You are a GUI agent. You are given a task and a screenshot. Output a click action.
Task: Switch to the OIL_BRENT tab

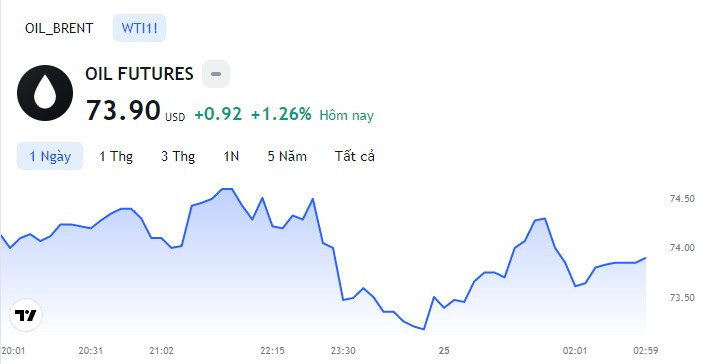(x=59, y=28)
